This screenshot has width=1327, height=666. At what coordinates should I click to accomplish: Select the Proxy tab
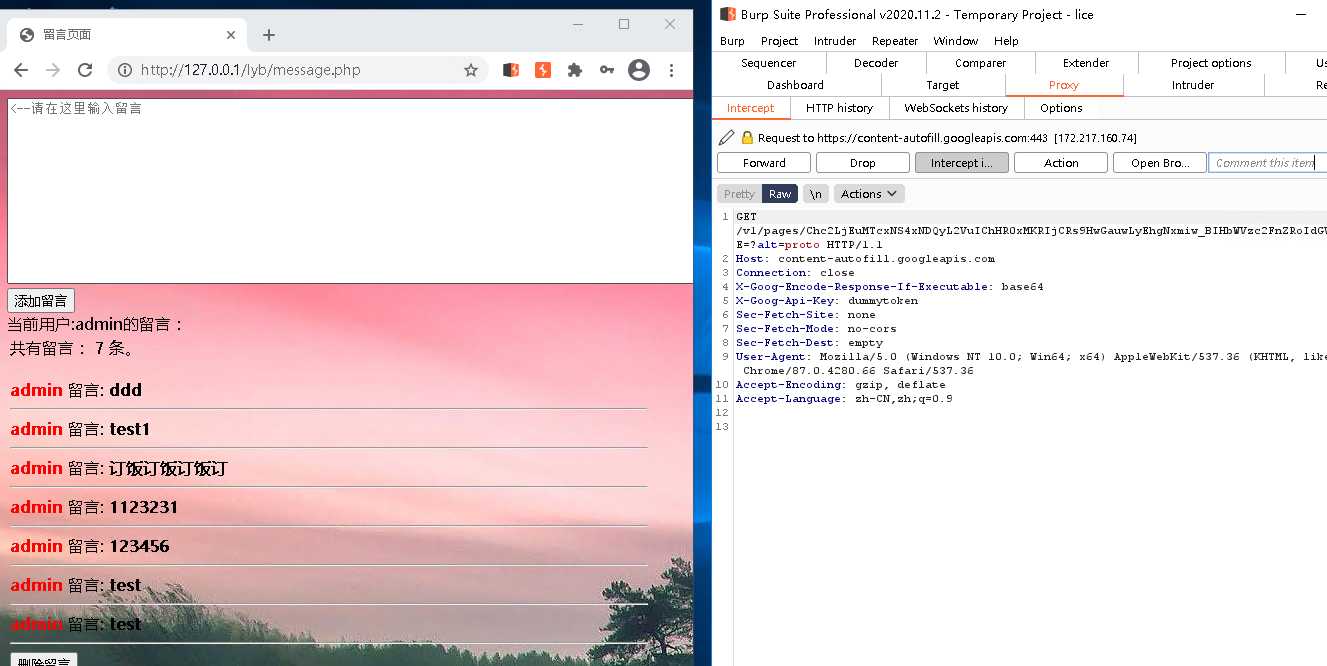tap(1064, 85)
